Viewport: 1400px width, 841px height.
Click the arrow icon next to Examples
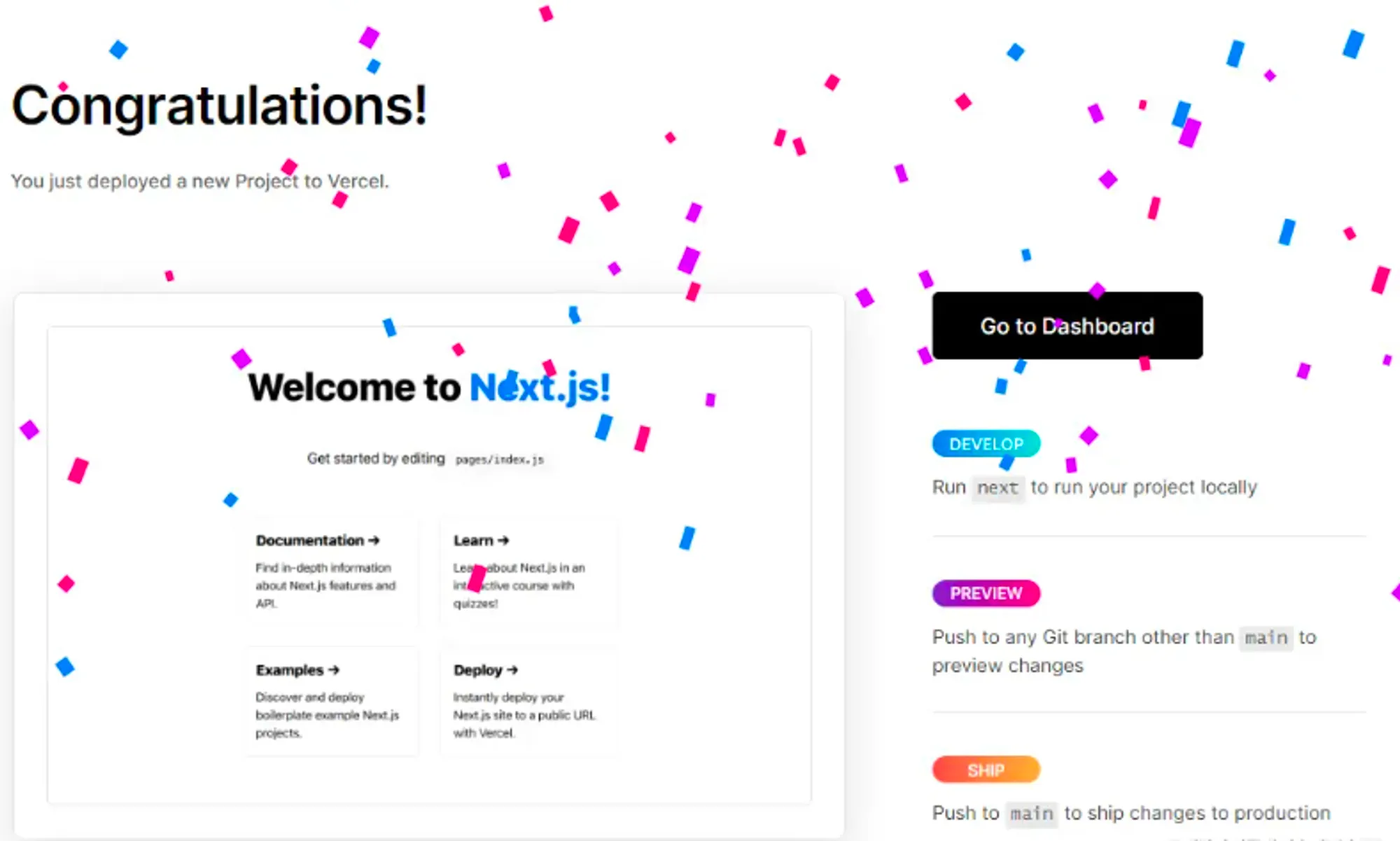[333, 670]
